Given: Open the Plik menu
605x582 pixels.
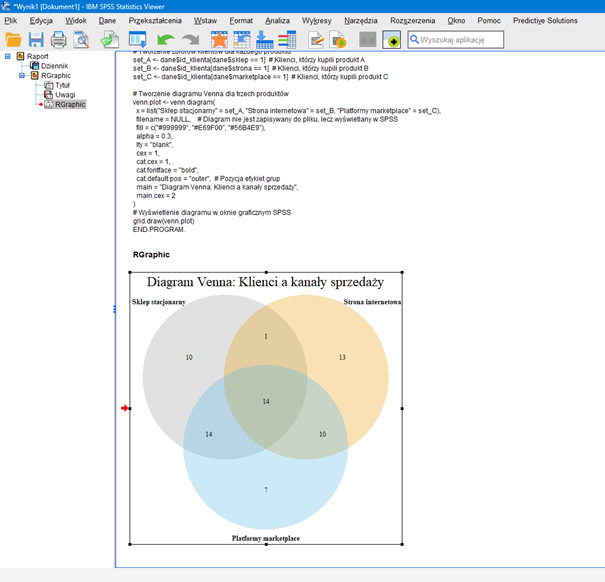Looking at the screenshot, I should pyautogui.click(x=11, y=20).
